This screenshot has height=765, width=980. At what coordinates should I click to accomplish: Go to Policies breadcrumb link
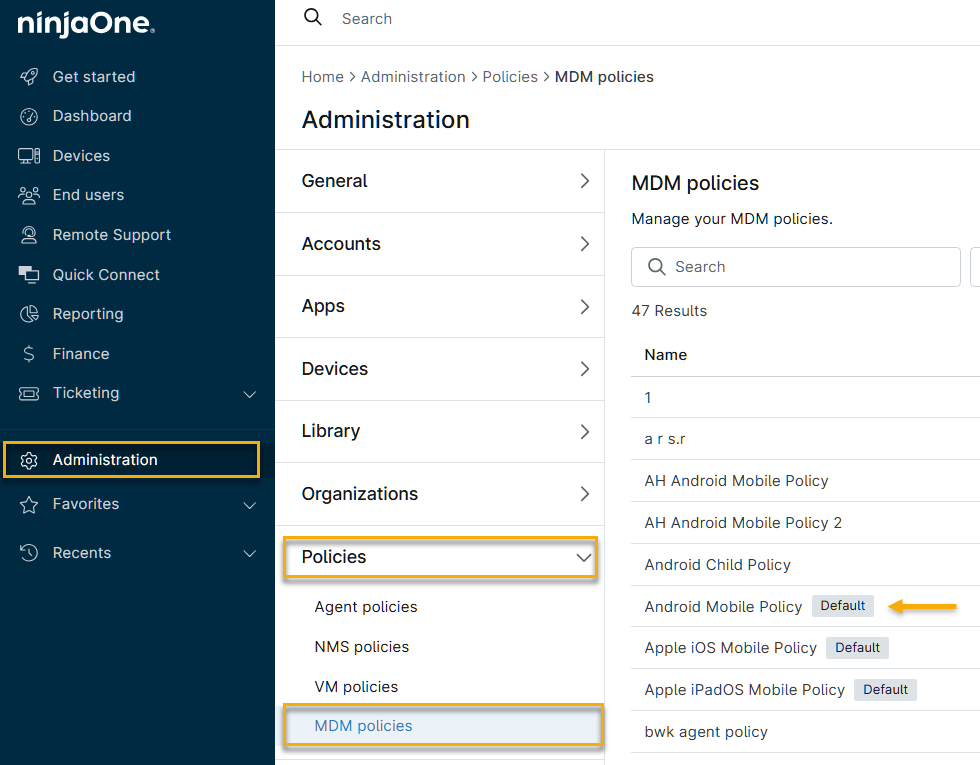pyautogui.click(x=509, y=77)
